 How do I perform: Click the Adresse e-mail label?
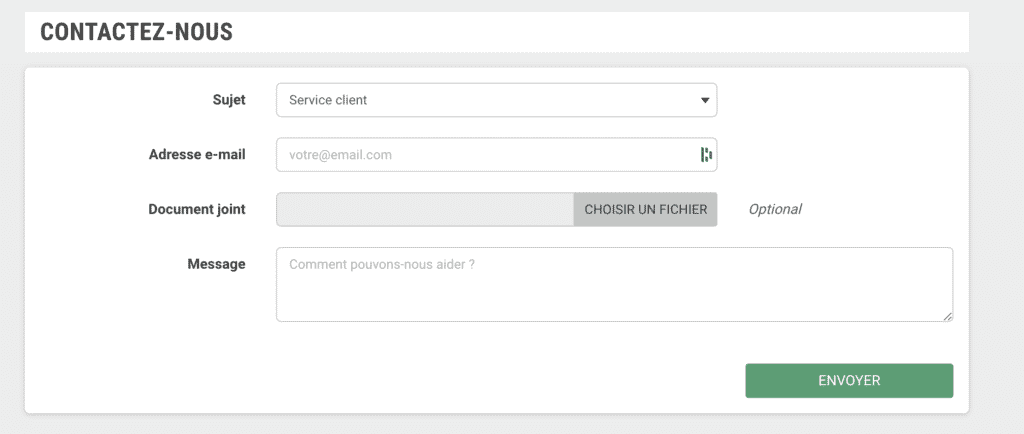197,155
